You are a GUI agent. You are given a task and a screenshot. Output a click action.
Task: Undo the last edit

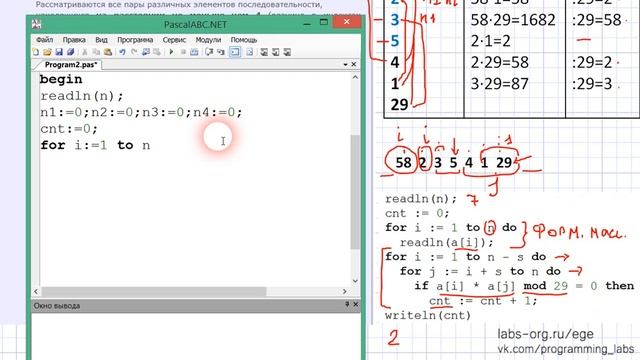pos(122,52)
